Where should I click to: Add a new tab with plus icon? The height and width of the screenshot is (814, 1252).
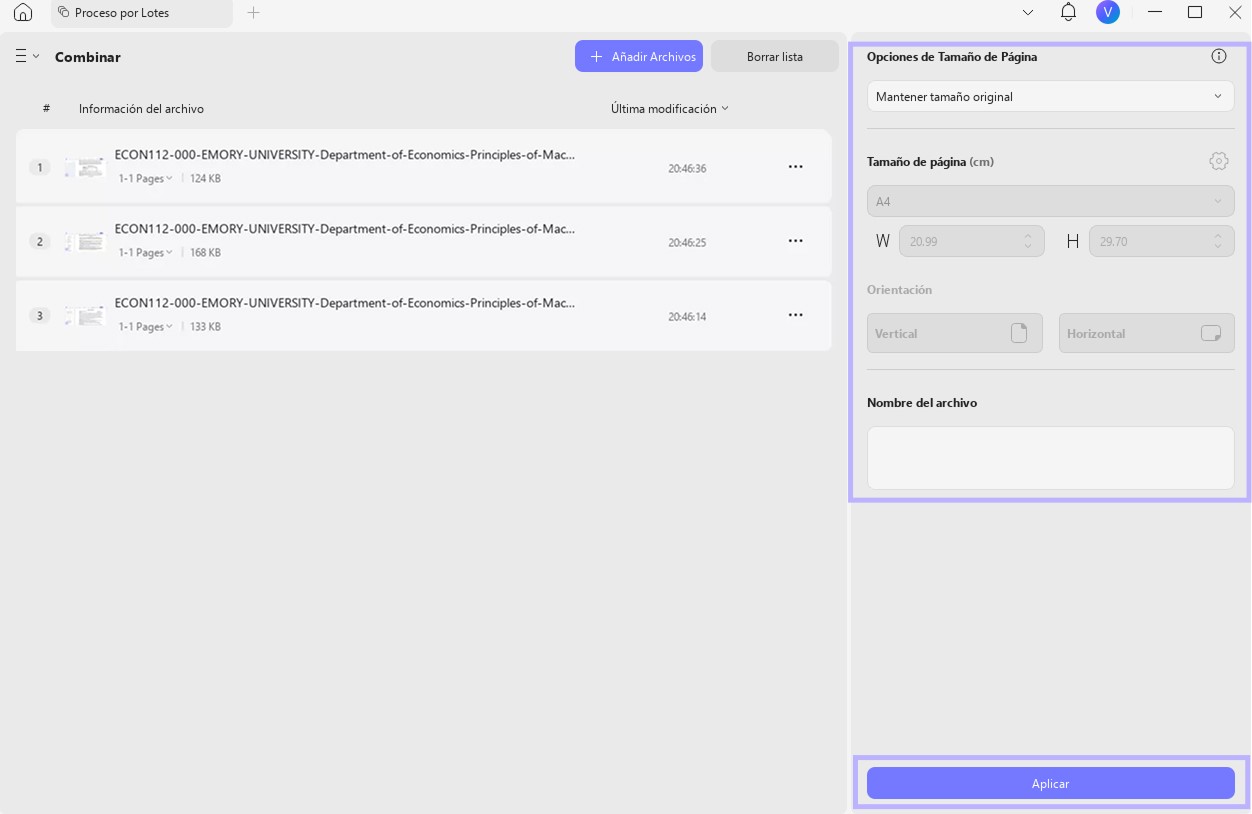253,13
